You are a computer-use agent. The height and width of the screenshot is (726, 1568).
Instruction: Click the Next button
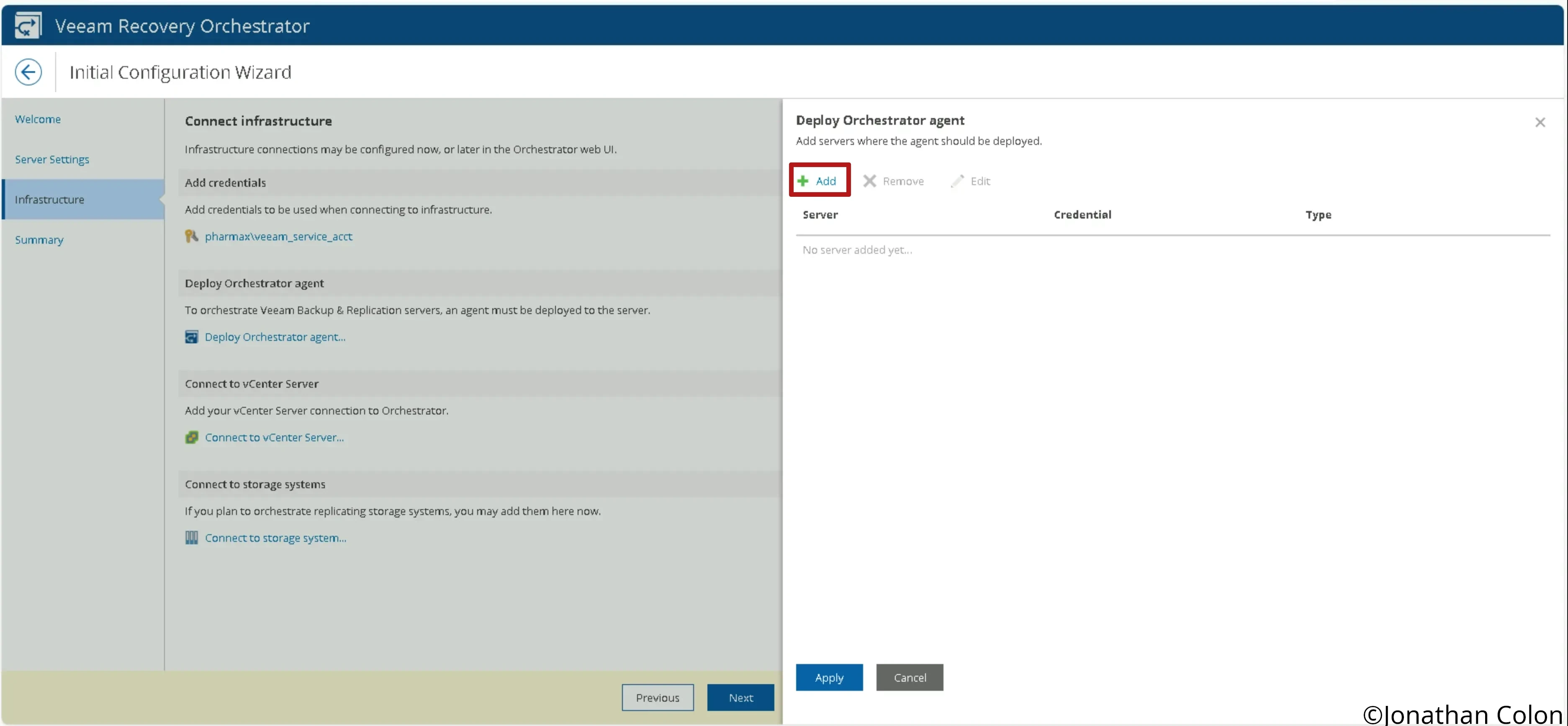[741, 698]
